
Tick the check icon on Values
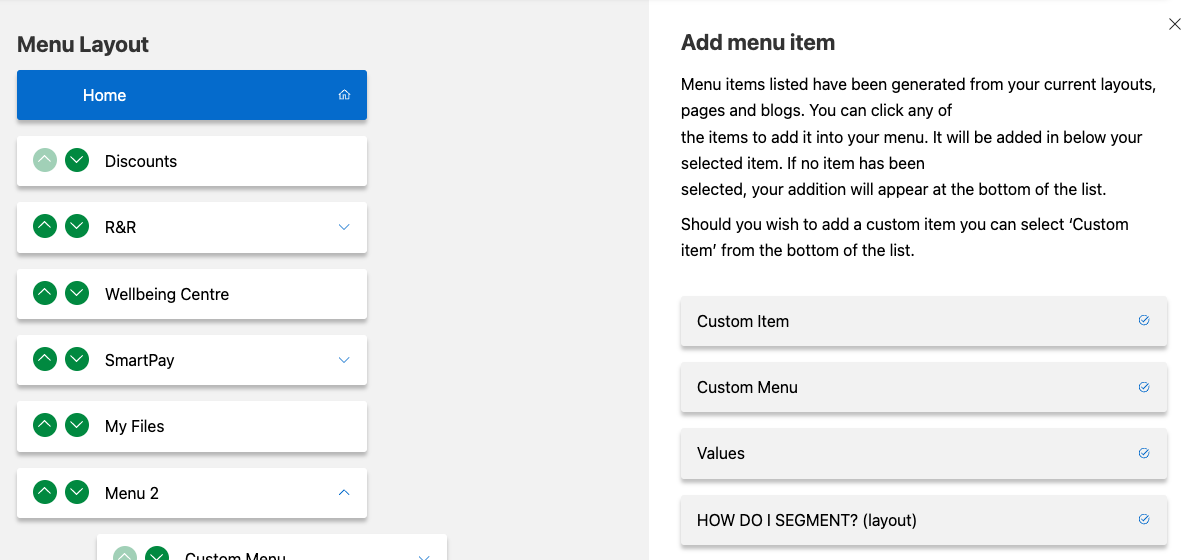tap(1144, 453)
